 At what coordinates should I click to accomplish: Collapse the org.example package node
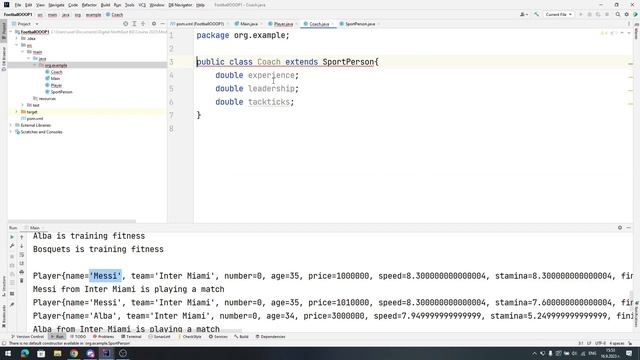pyautogui.click(x=35, y=65)
